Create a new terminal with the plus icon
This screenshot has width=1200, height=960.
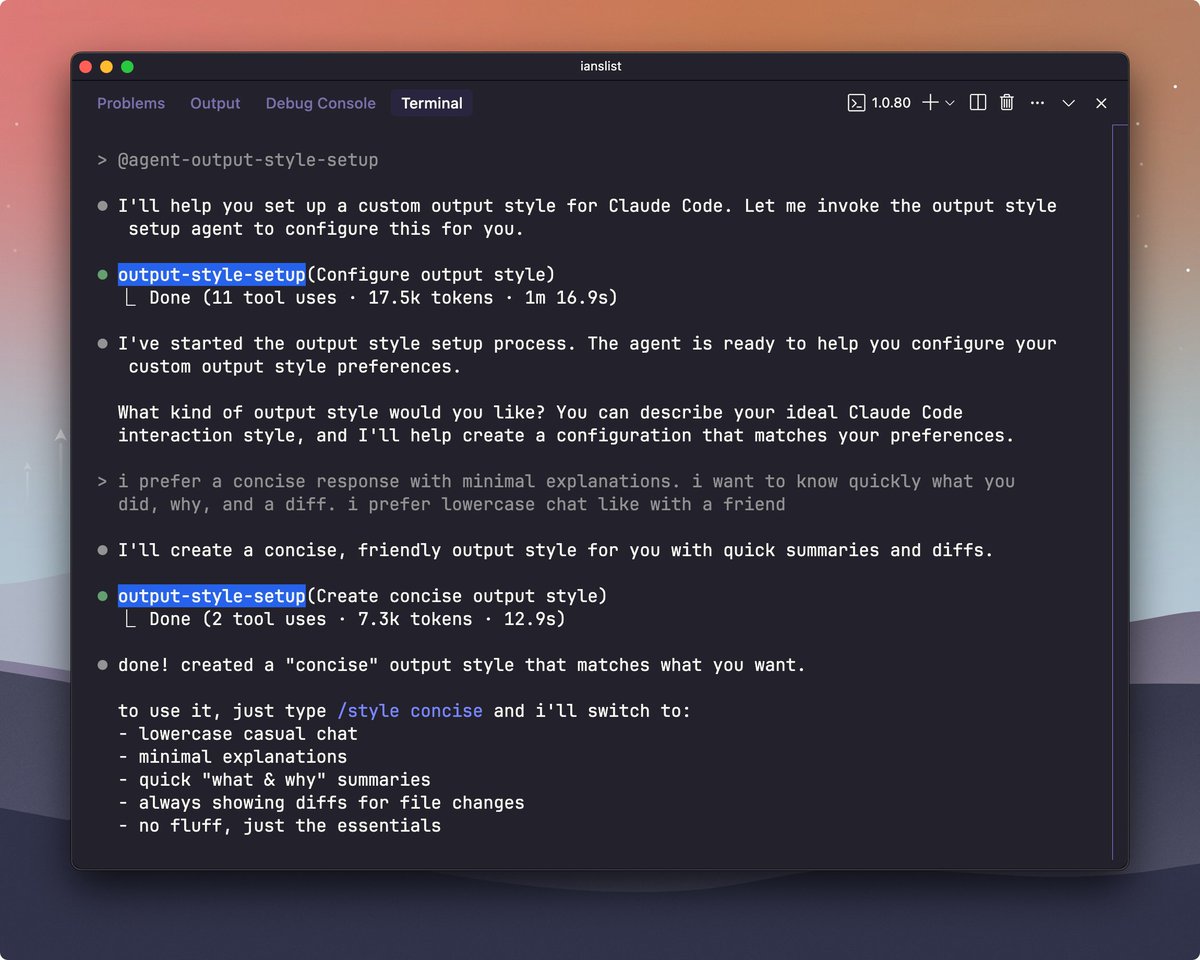tap(930, 103)
